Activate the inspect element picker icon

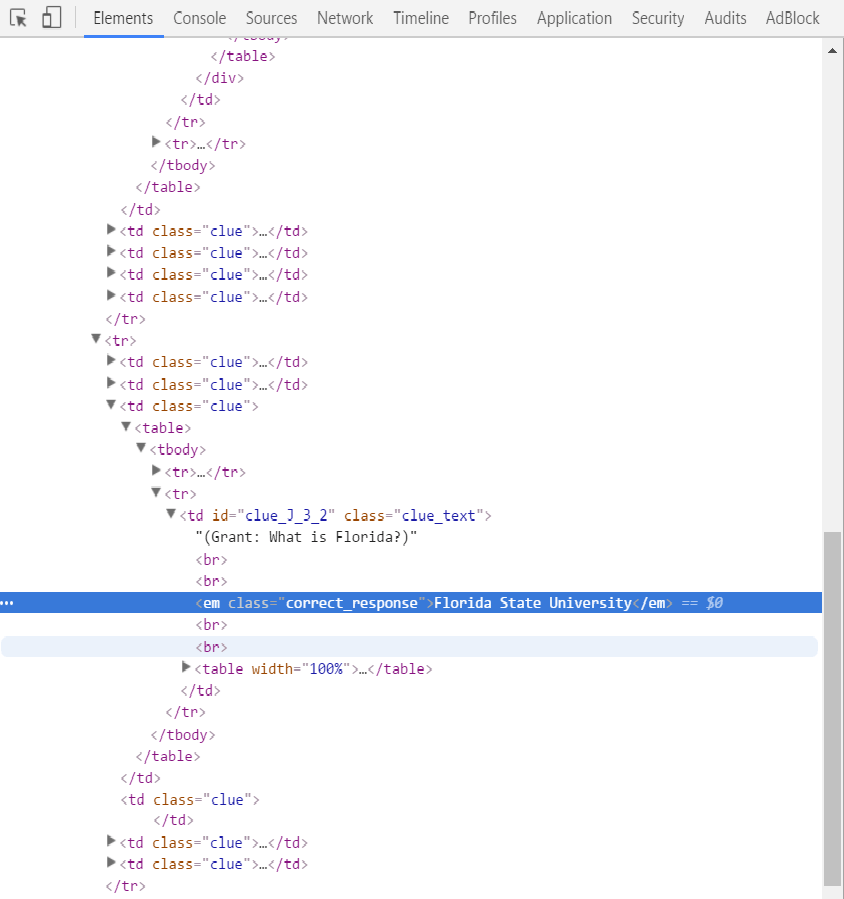pos(18,18)
